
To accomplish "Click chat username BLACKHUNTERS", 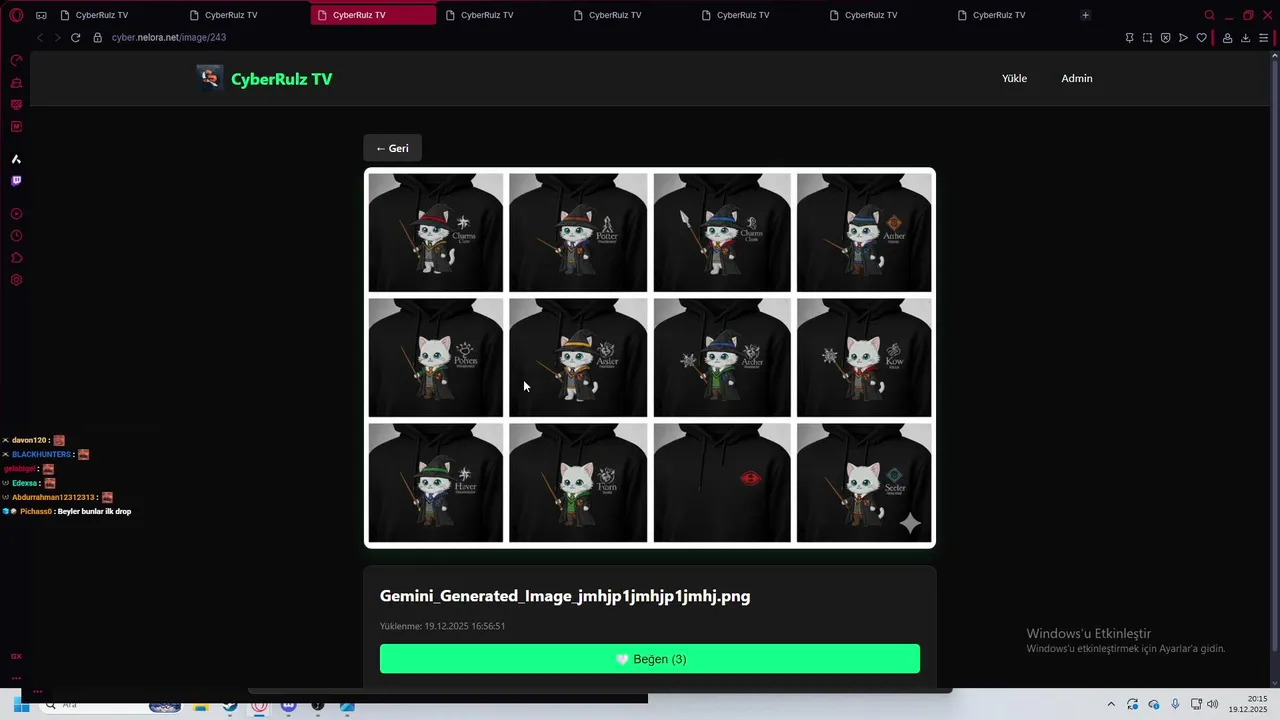I will [42, 454].
